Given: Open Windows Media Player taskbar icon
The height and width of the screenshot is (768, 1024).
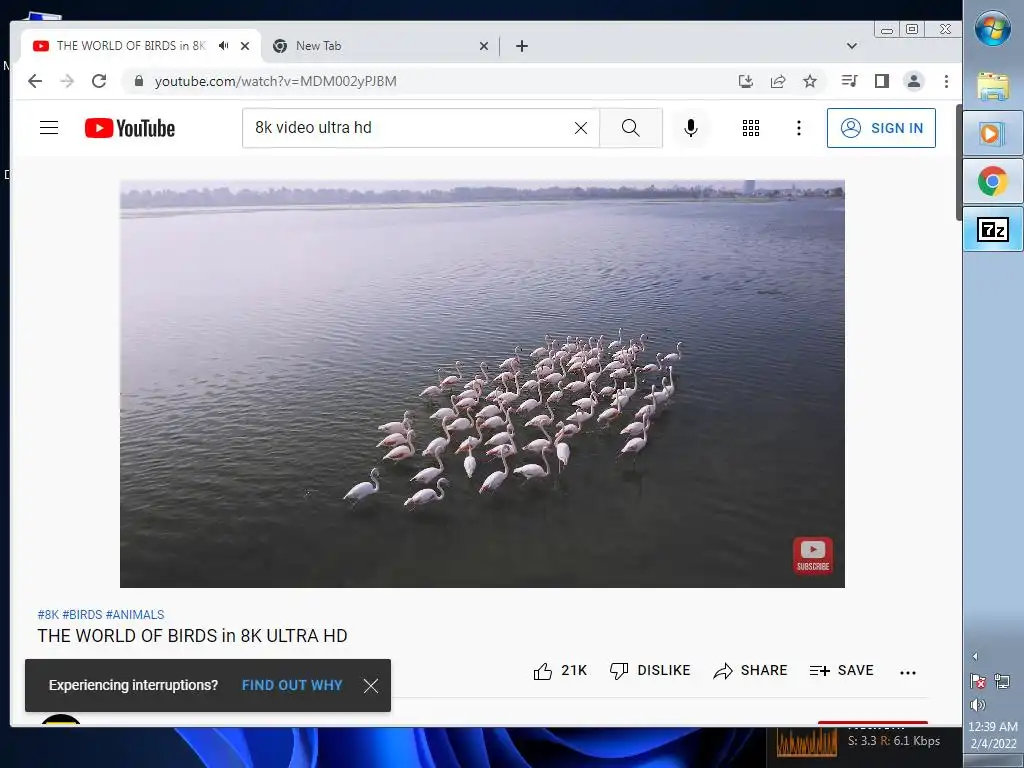Looking at the screenshot, I should click(993, 133).
